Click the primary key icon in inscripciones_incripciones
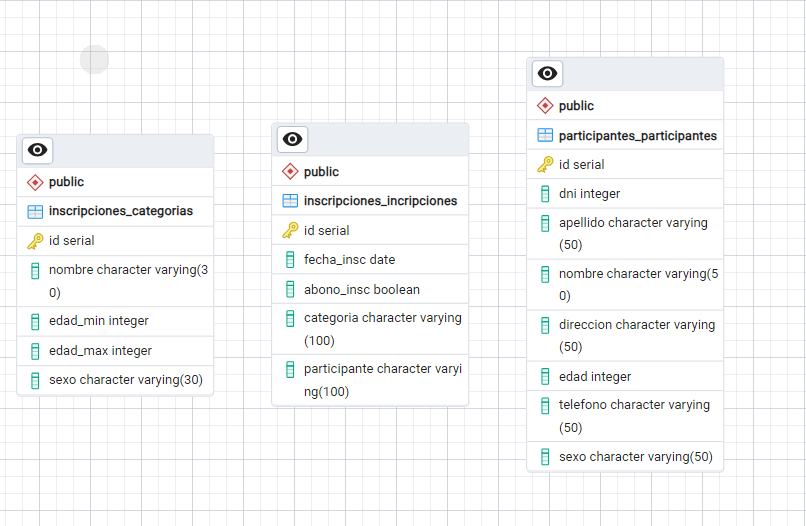 click(290, 230)
